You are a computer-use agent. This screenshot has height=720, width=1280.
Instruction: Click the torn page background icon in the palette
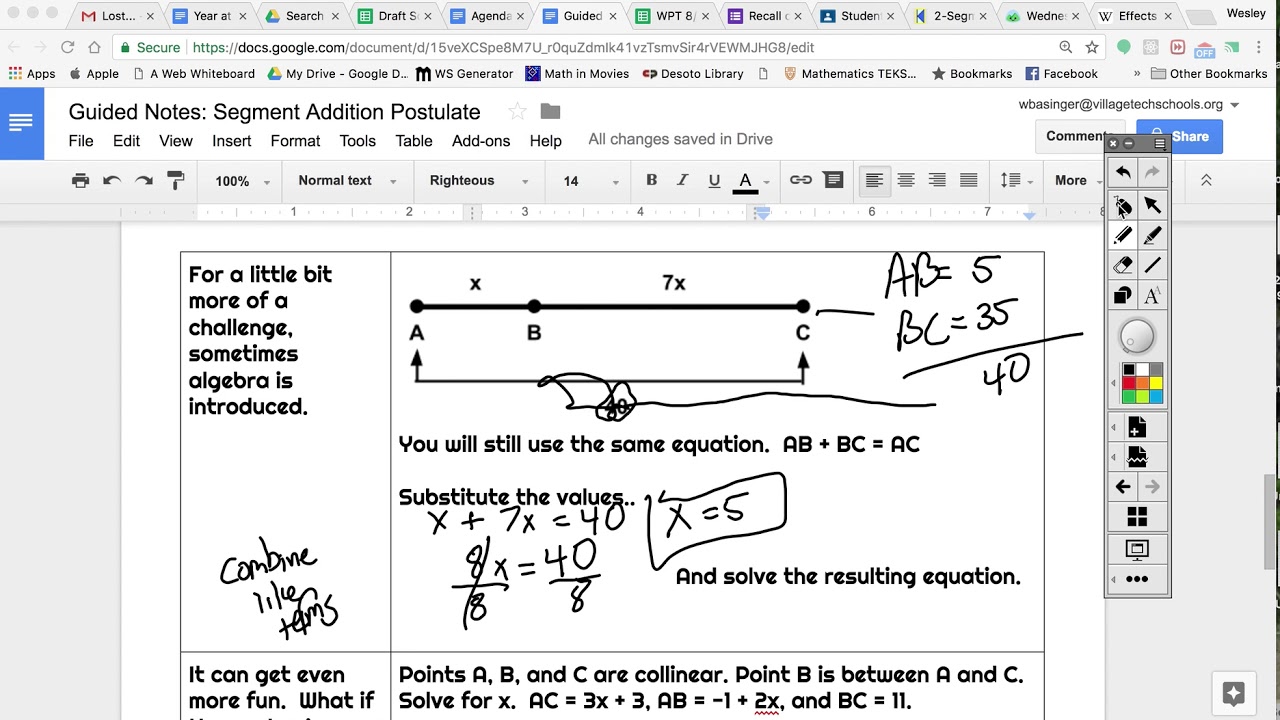1137,457
